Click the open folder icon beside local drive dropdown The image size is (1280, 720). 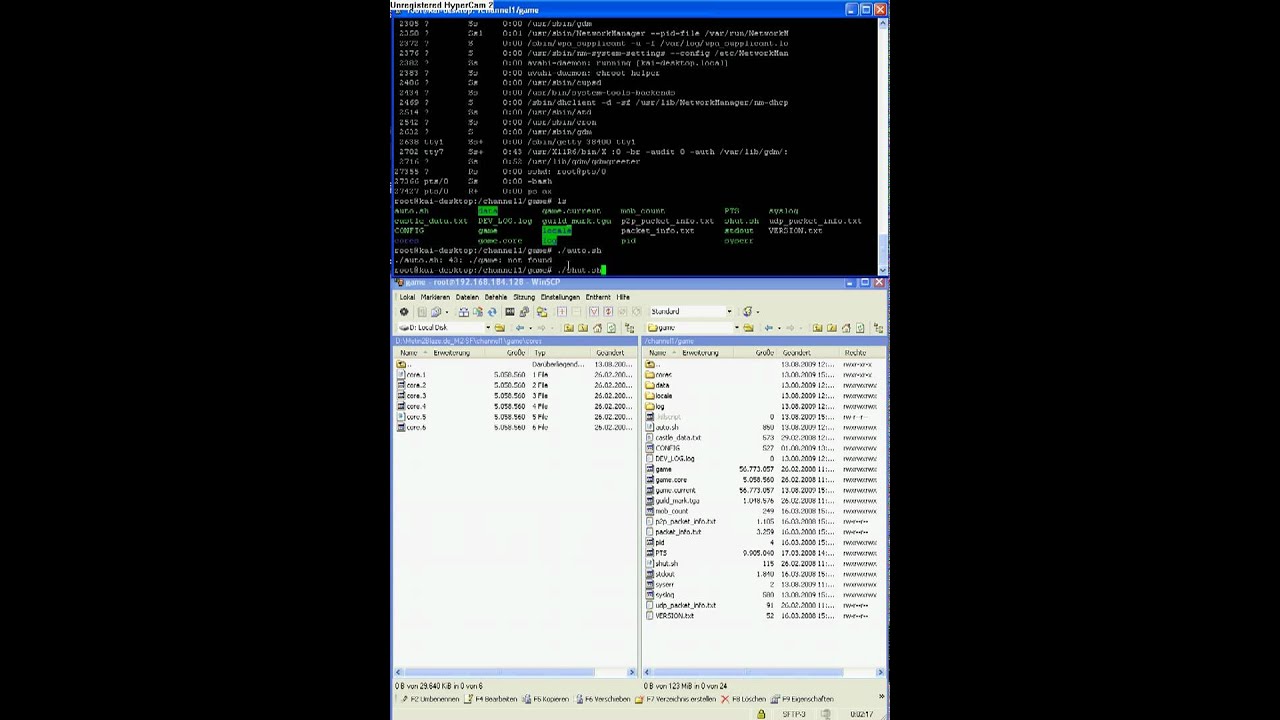500,328
